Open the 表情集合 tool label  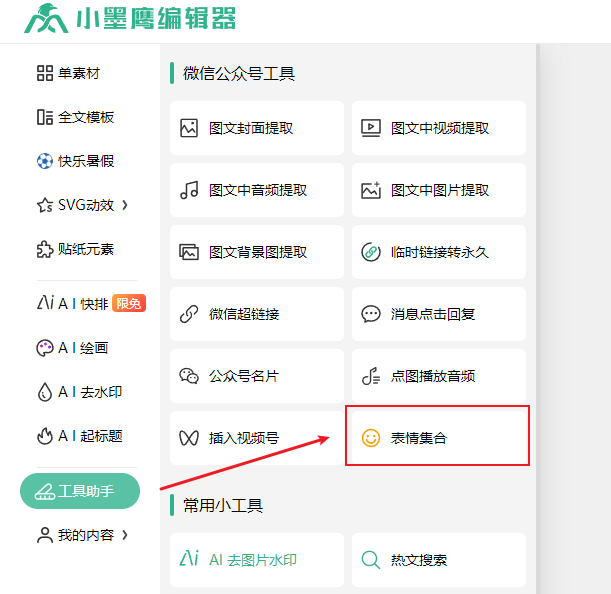tap(419, 438)
